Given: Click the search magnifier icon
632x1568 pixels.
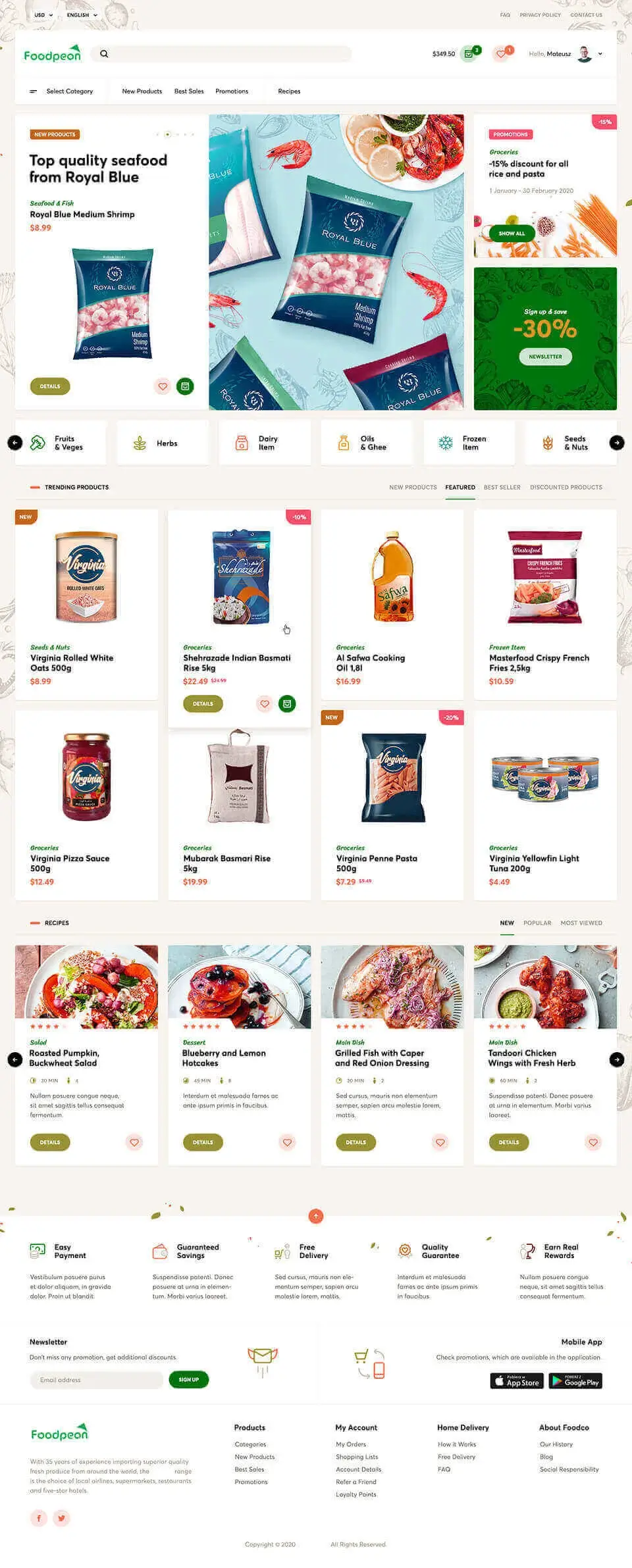Looking at the screenshot, I should tap(104, 54).
